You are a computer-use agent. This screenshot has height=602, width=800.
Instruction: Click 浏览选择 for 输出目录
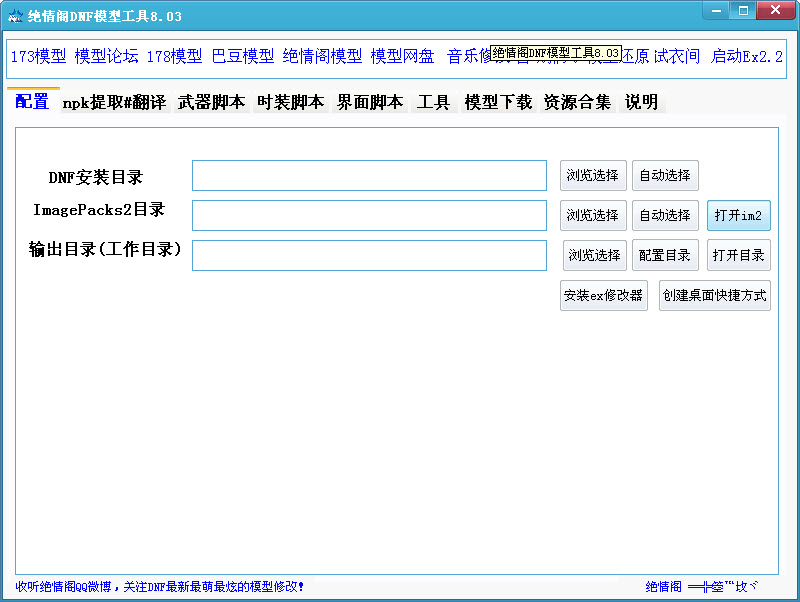coord(594,255)
